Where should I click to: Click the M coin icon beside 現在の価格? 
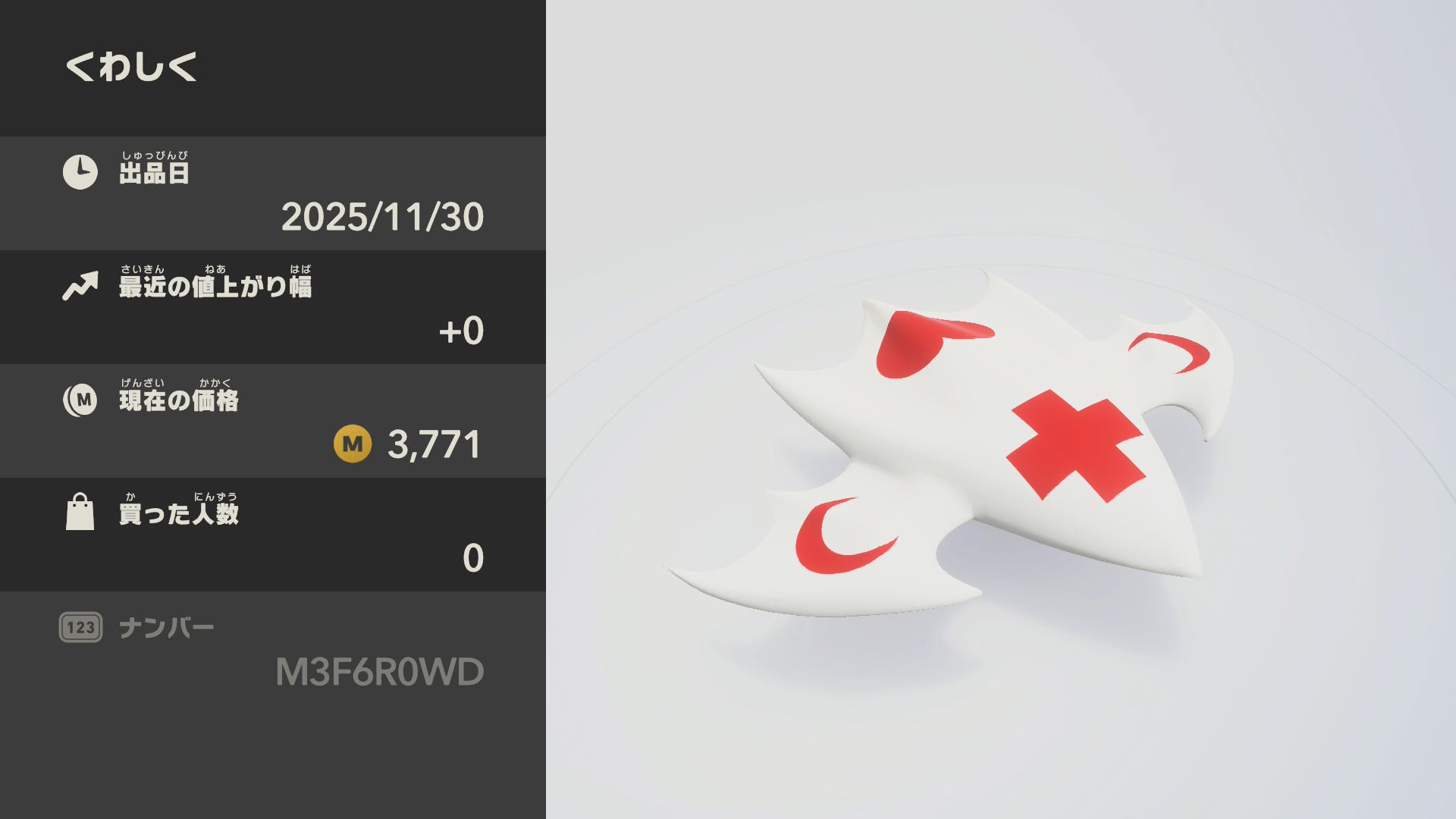[80, 400]
